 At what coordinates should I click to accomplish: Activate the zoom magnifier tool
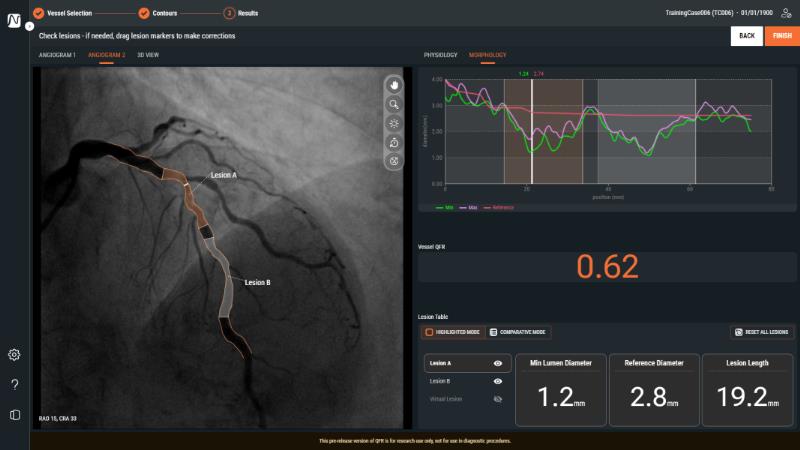394,103
